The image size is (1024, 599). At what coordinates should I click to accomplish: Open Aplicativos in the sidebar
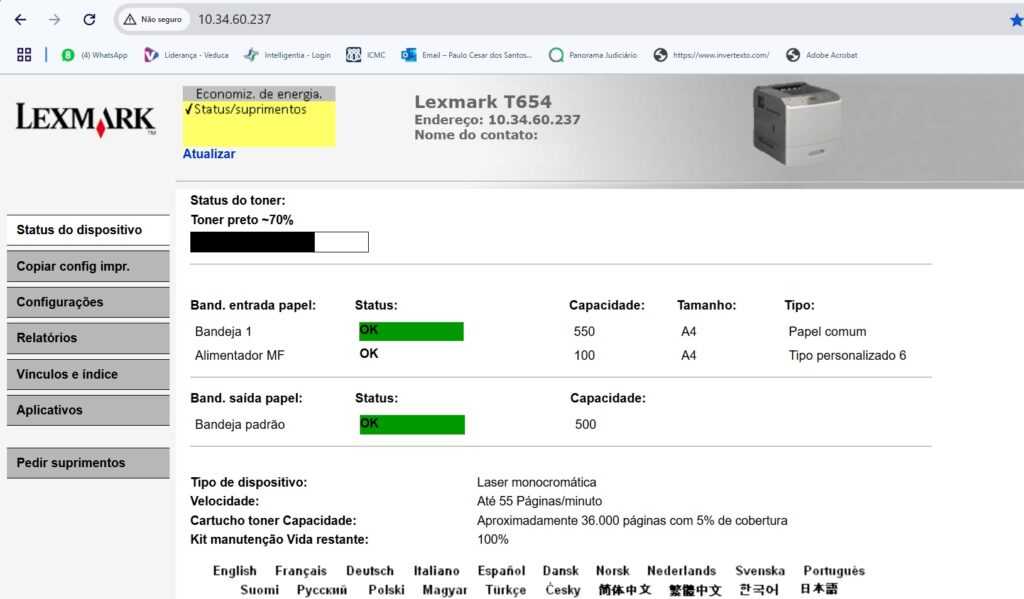88,410
